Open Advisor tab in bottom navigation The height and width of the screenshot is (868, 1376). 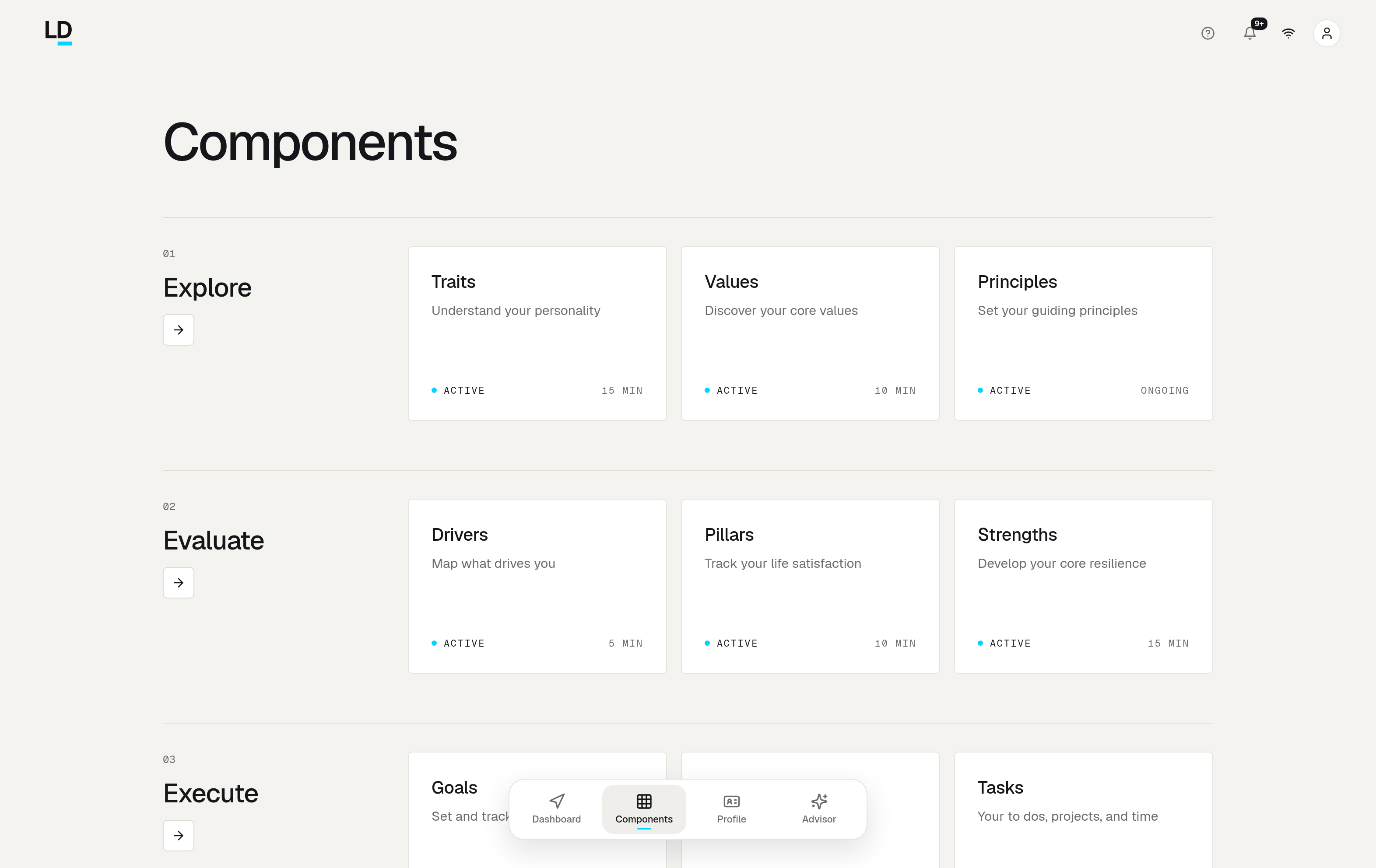[x=819, y=808]
